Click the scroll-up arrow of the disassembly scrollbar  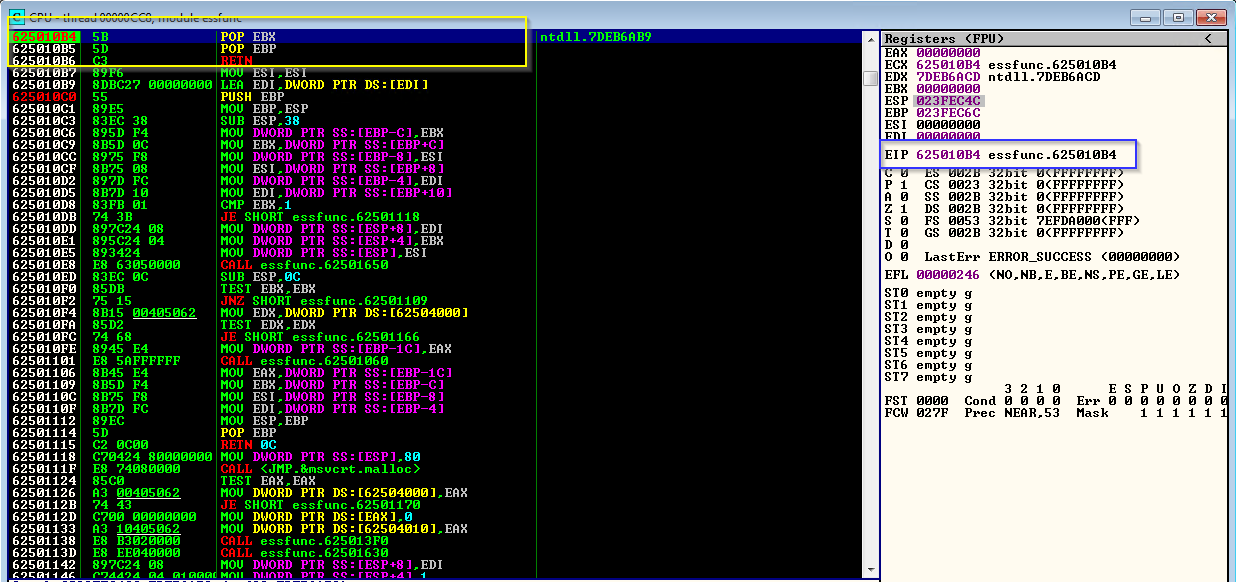coord(871,38)
